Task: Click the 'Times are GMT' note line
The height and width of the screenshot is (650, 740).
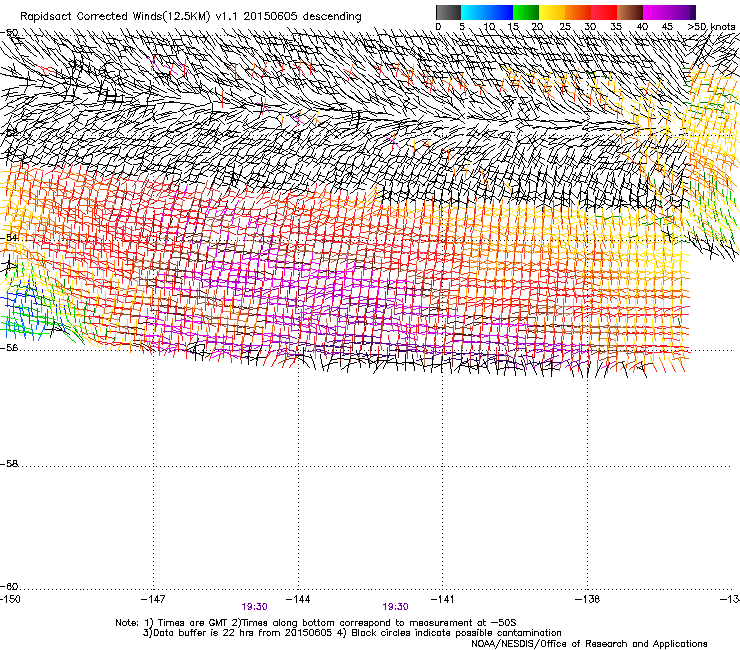Action: [x=316, y=623]
